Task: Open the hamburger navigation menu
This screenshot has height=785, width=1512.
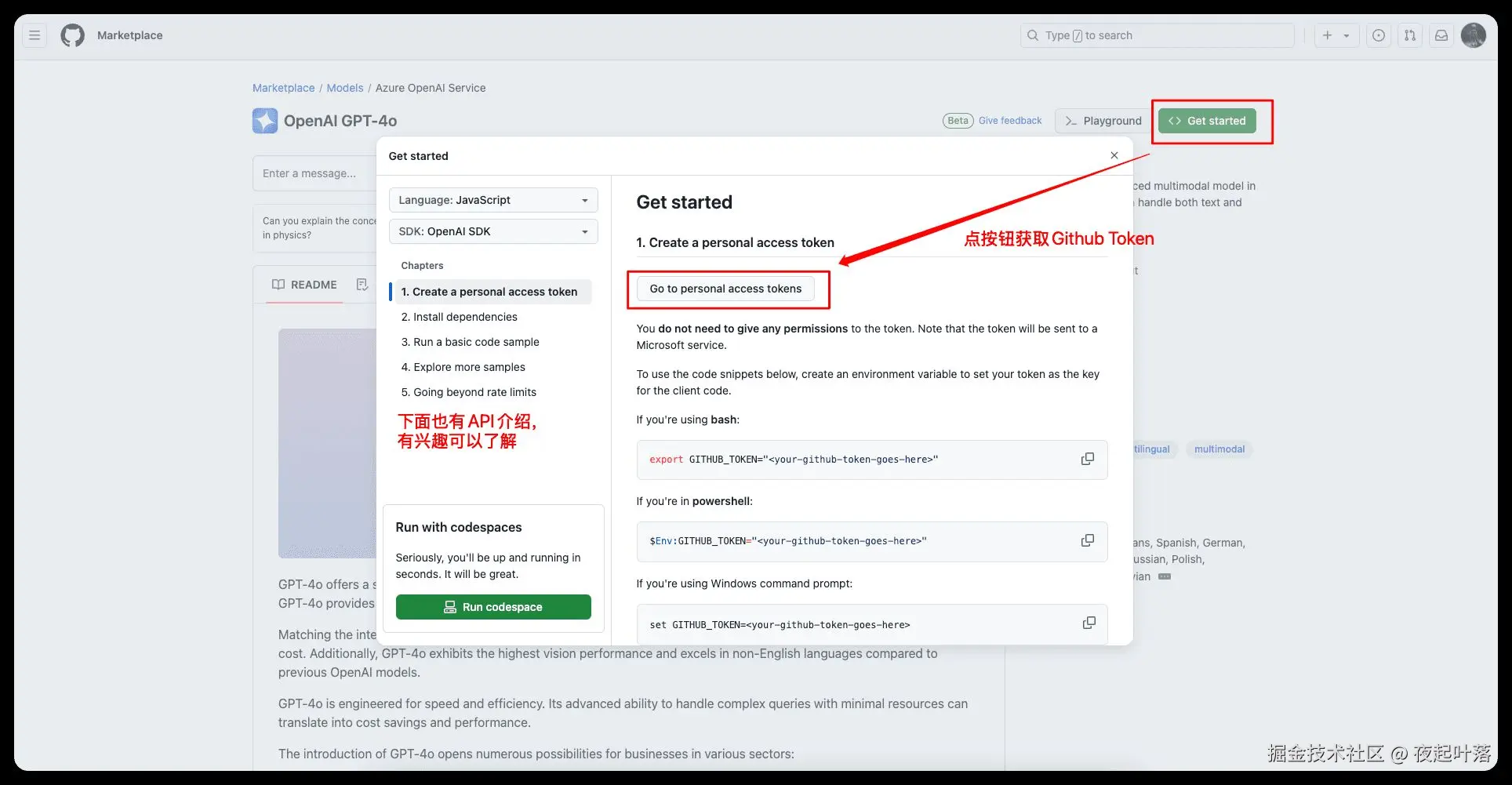Action: coord(35,35)
